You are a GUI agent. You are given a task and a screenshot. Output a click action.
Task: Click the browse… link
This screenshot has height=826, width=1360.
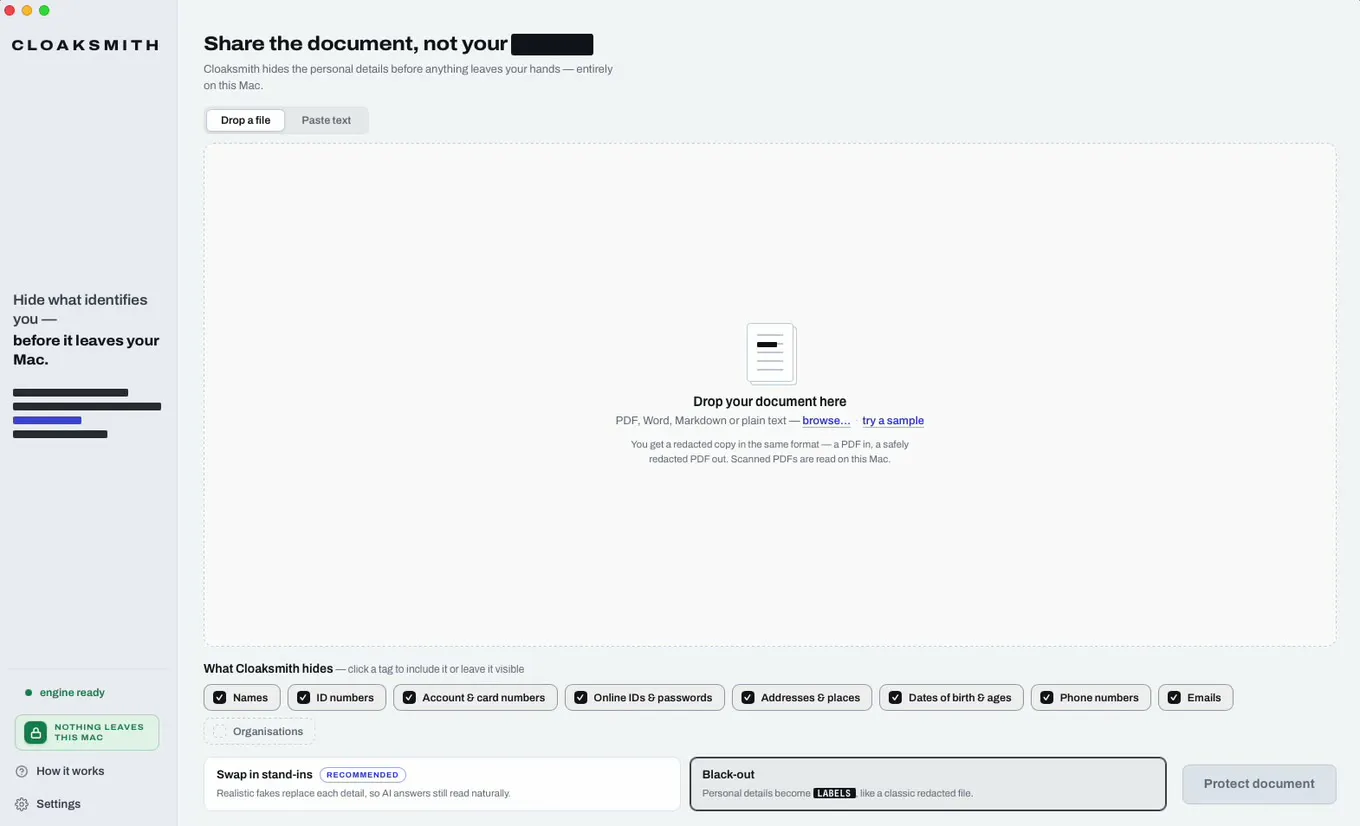[826, 421]
